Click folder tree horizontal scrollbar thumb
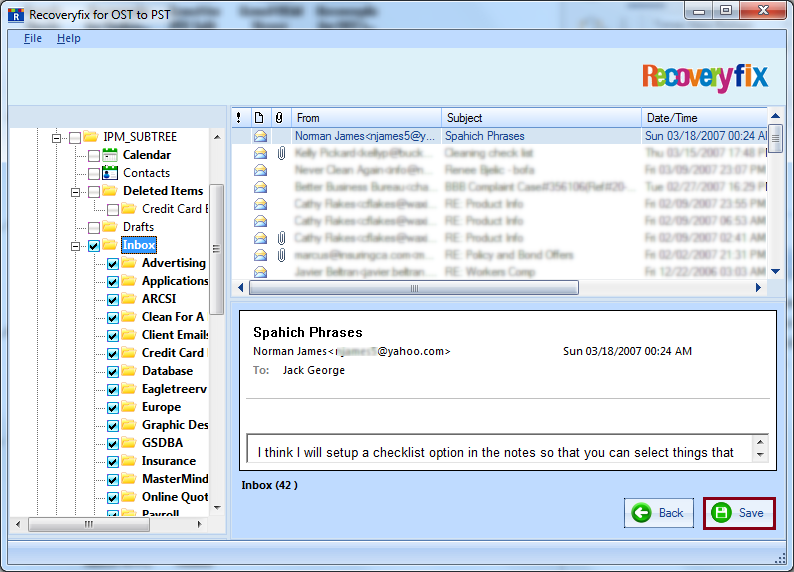794x572 pixels. [x=89, y=524]
